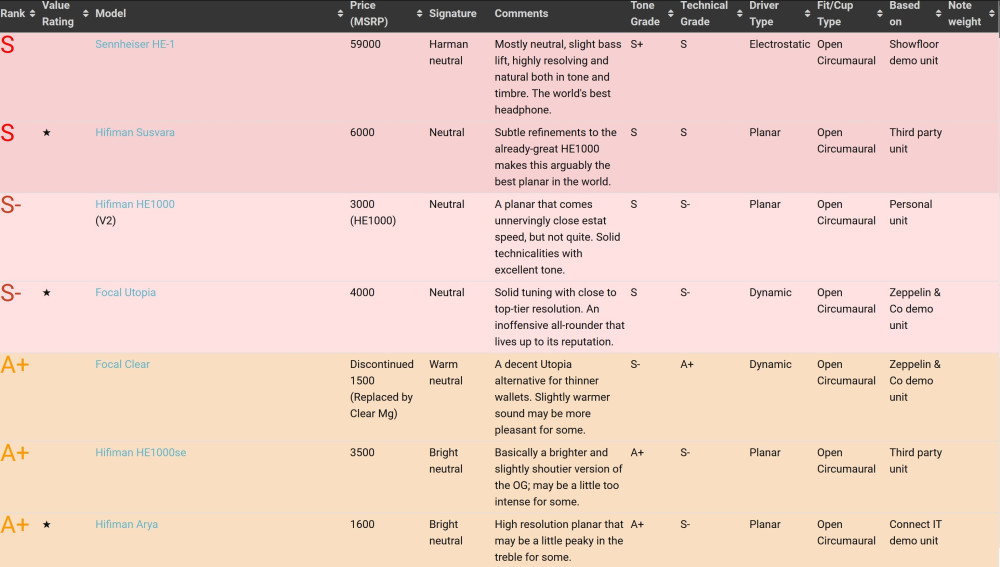Open the Focal Clear link
Screen dimensions: 1000x567
pyautogui.click(x=122, y=364)
